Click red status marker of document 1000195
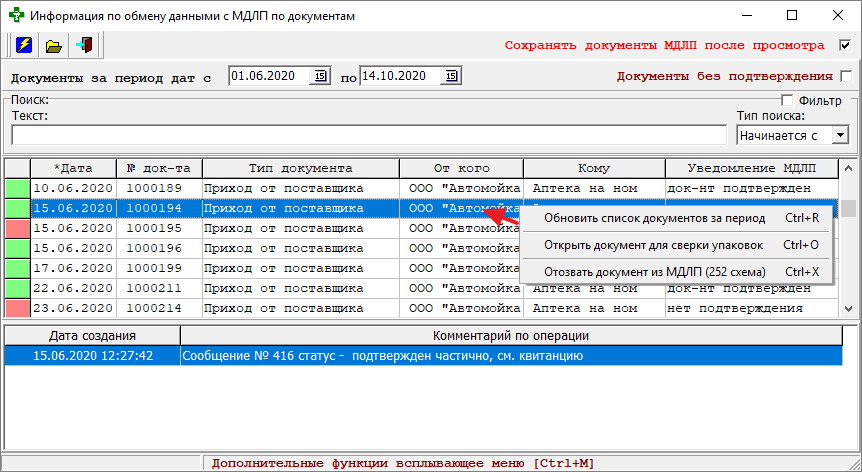Viewport: 862px width, 472px height. coord(17,228)
